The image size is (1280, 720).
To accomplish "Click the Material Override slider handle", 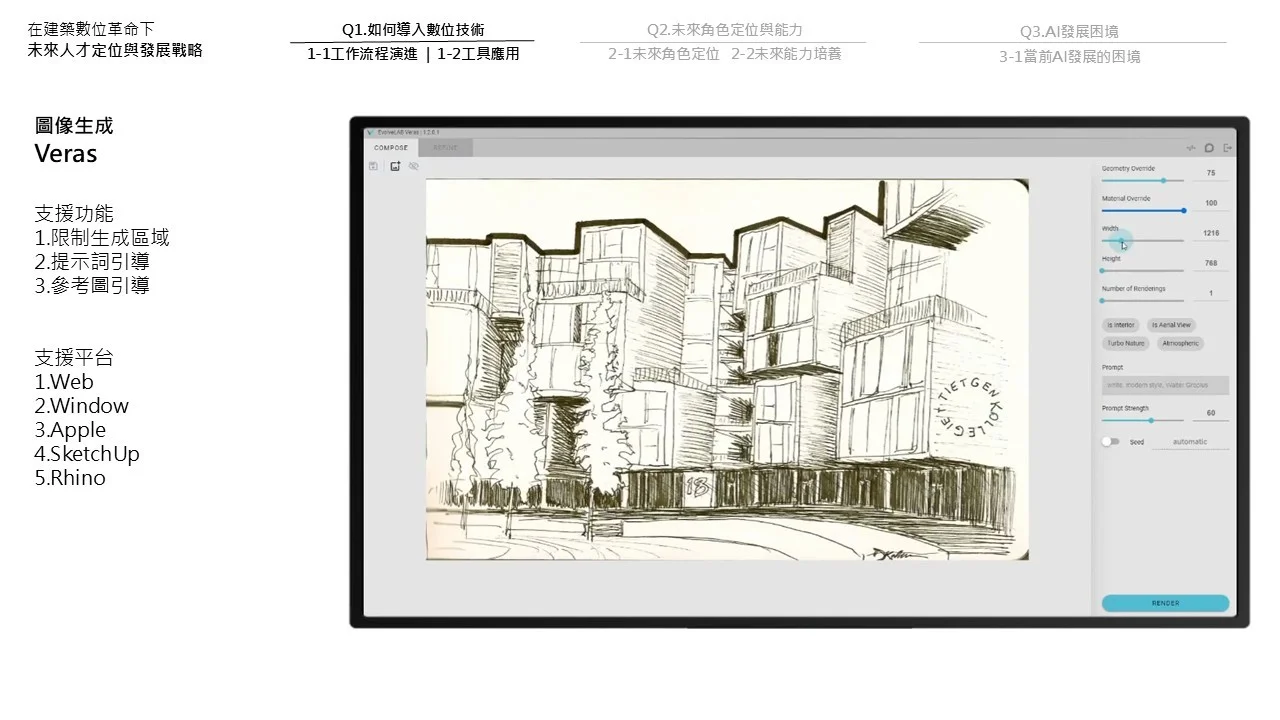I will pos(1184,210).
